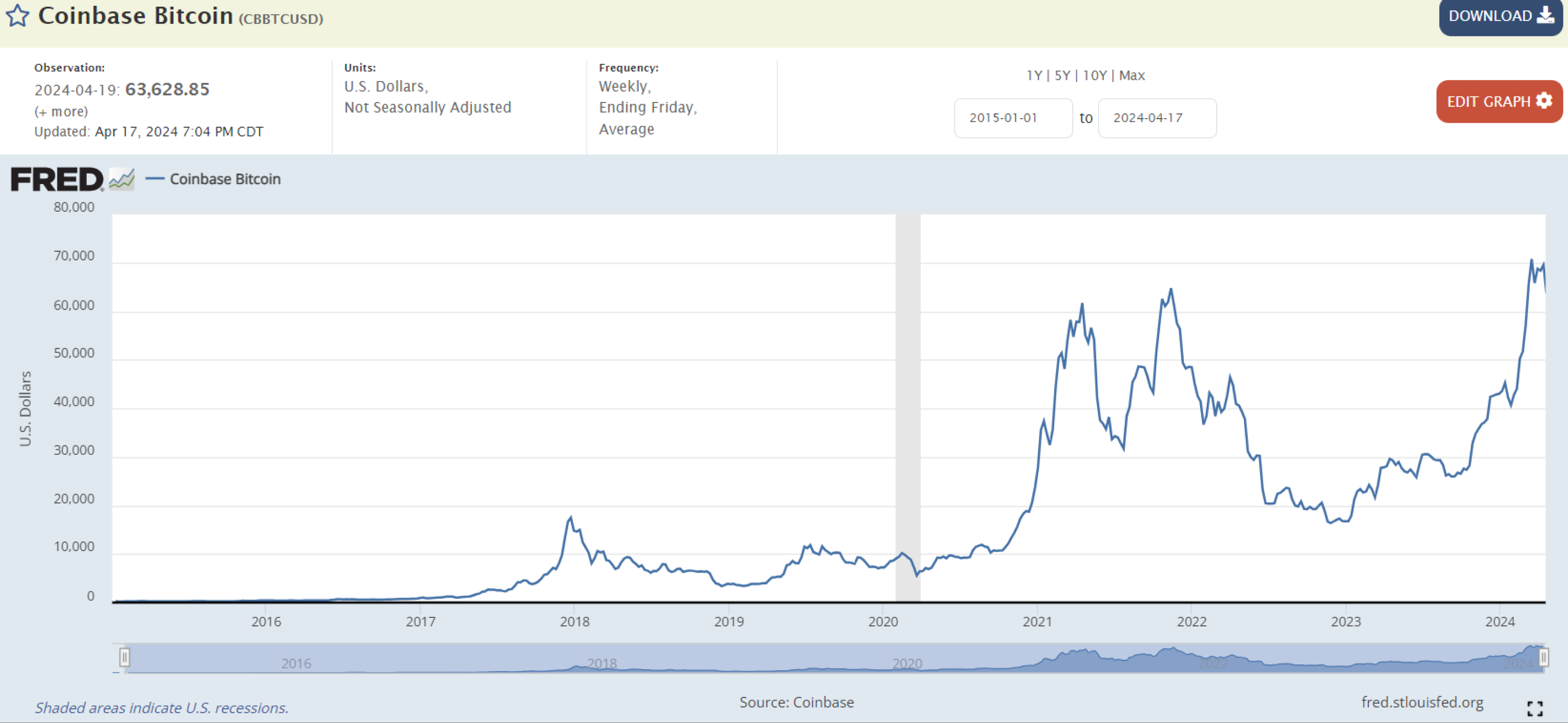Expand the (+ more) observations link

pos(61,111)
